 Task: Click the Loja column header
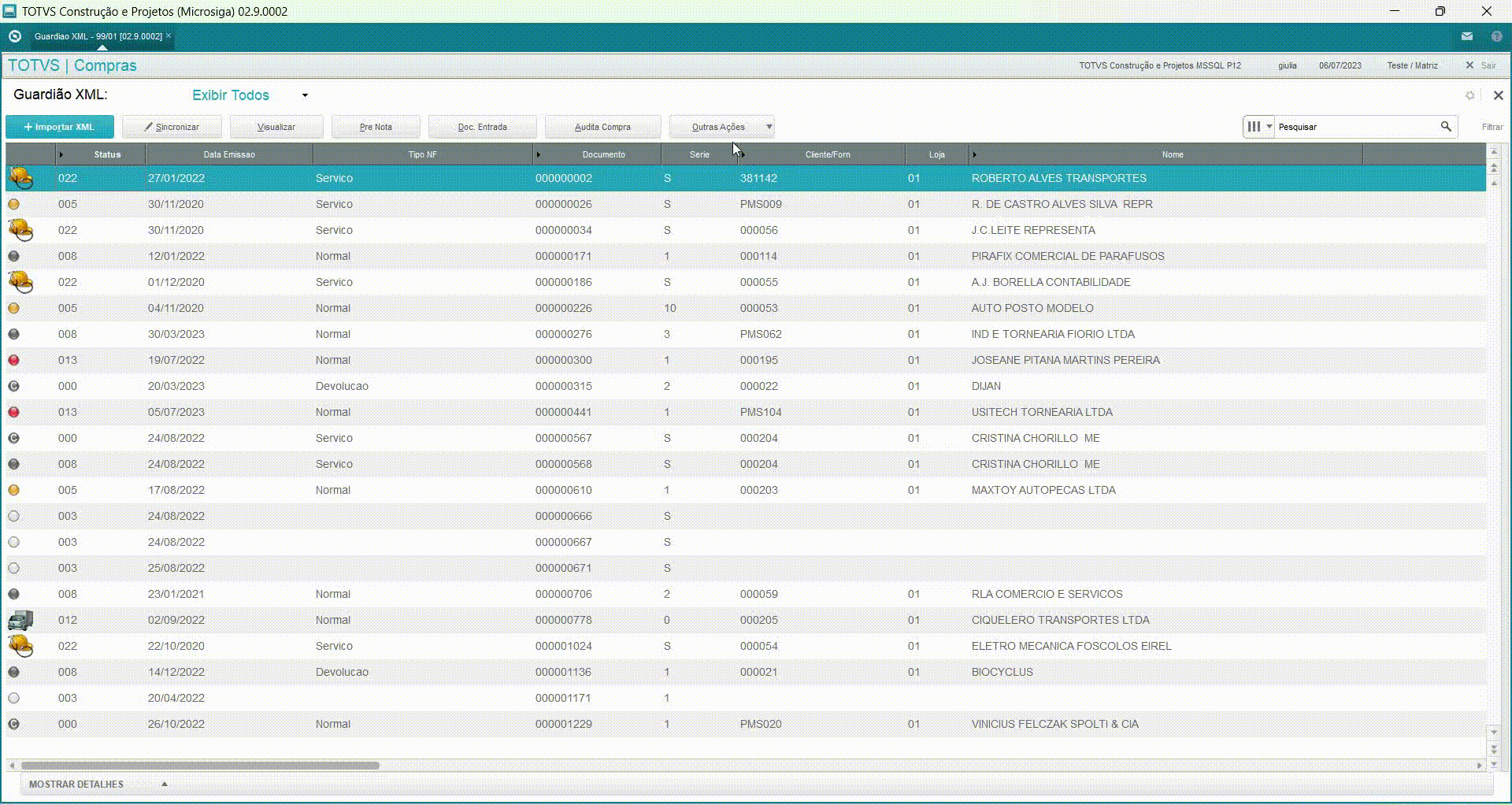click(936, 154)
